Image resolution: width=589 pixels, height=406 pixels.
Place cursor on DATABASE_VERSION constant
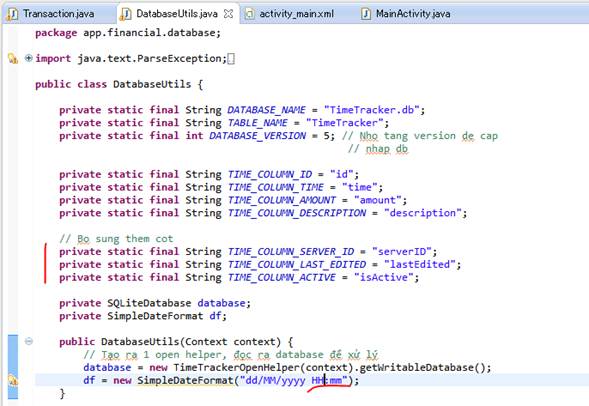(x=257, y=136)
